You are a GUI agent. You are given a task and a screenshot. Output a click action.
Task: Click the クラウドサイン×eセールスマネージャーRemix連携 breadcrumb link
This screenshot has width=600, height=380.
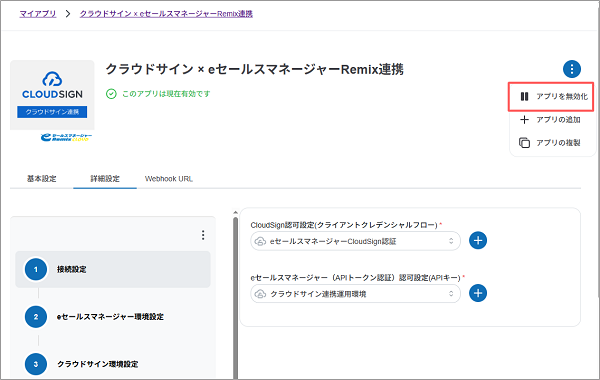[x=166, y=14]
